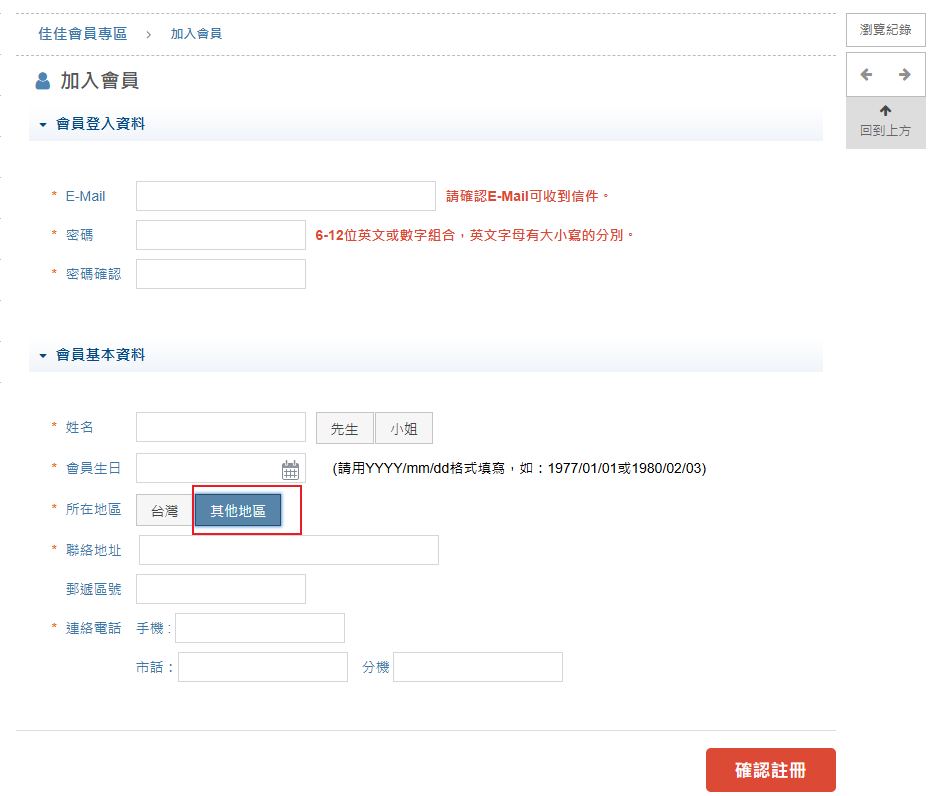Click inside the E-Mail input field
Viewport: 944px width, 796px height.
pyautogui.click(x=285, y=196)
